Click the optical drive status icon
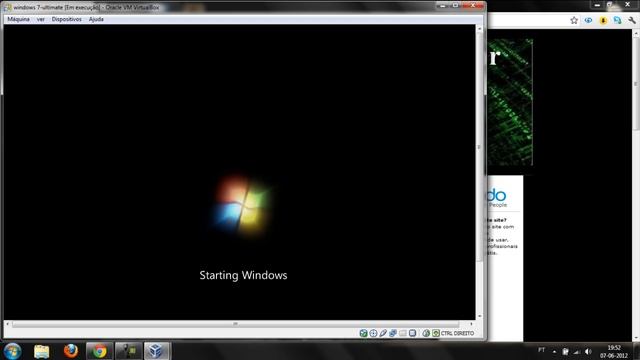 pyautogui.click(x=373, y=333)
